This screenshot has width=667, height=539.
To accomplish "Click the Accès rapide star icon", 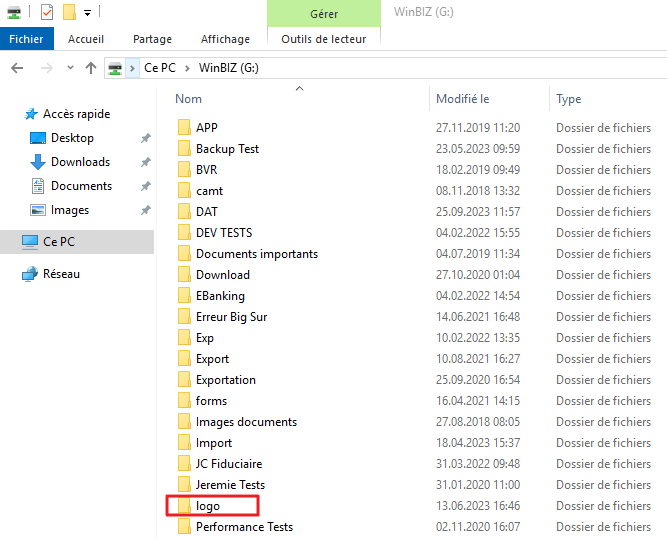I will [x=31, y=114].
